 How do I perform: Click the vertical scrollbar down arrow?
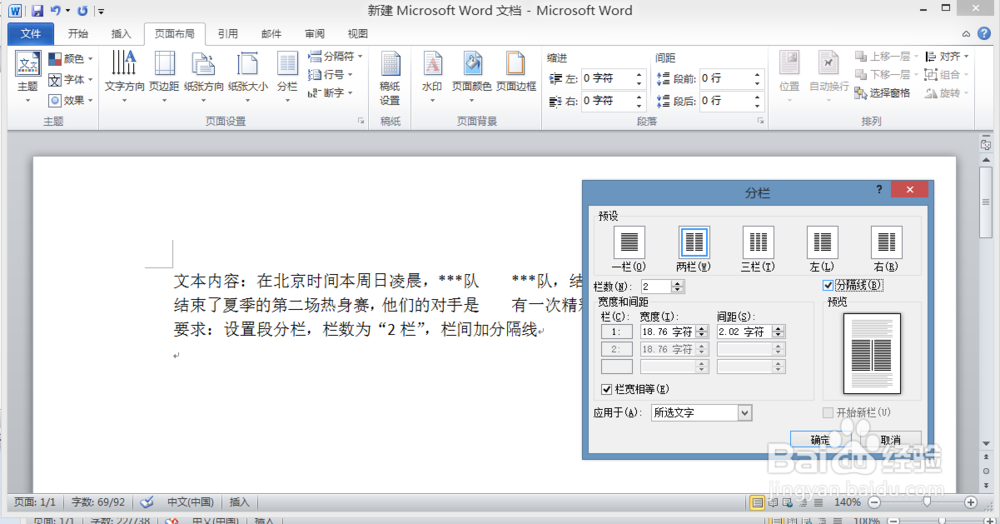[986, 443]
